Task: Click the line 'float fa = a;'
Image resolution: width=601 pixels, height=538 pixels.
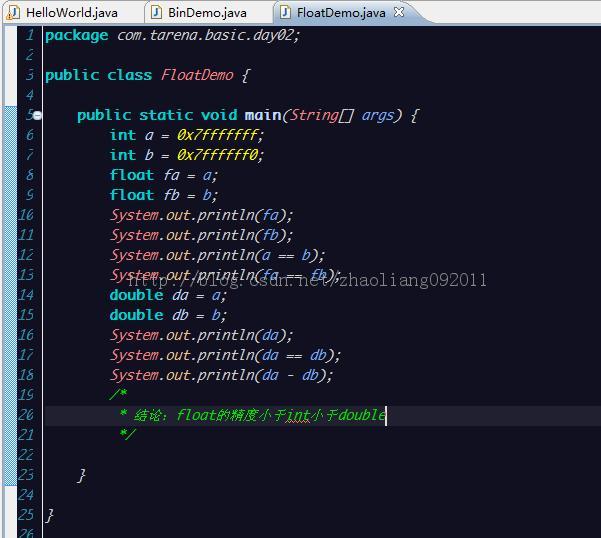Action: [164, 175]
